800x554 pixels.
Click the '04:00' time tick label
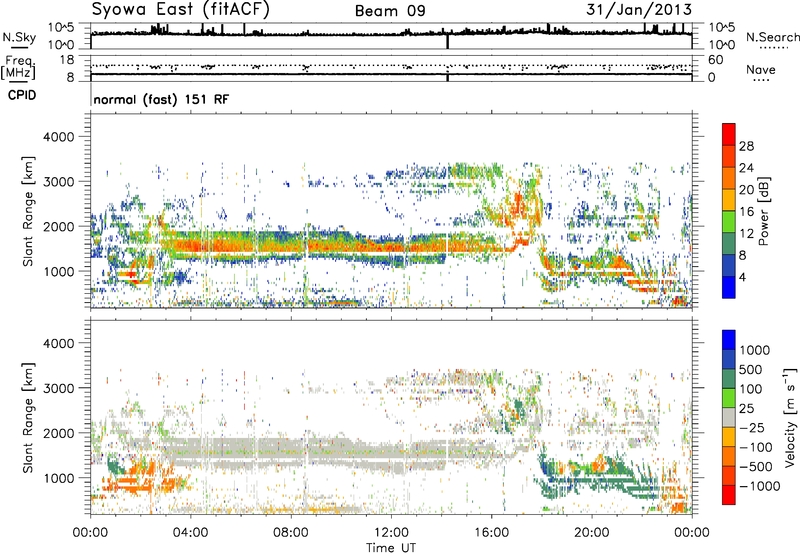click(x=190, y=533)
